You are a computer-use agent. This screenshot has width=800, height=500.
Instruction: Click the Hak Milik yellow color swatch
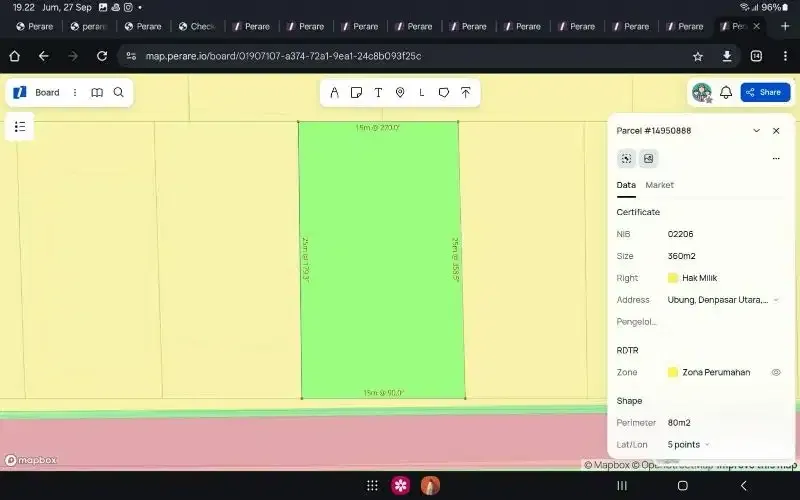(673, 278)
